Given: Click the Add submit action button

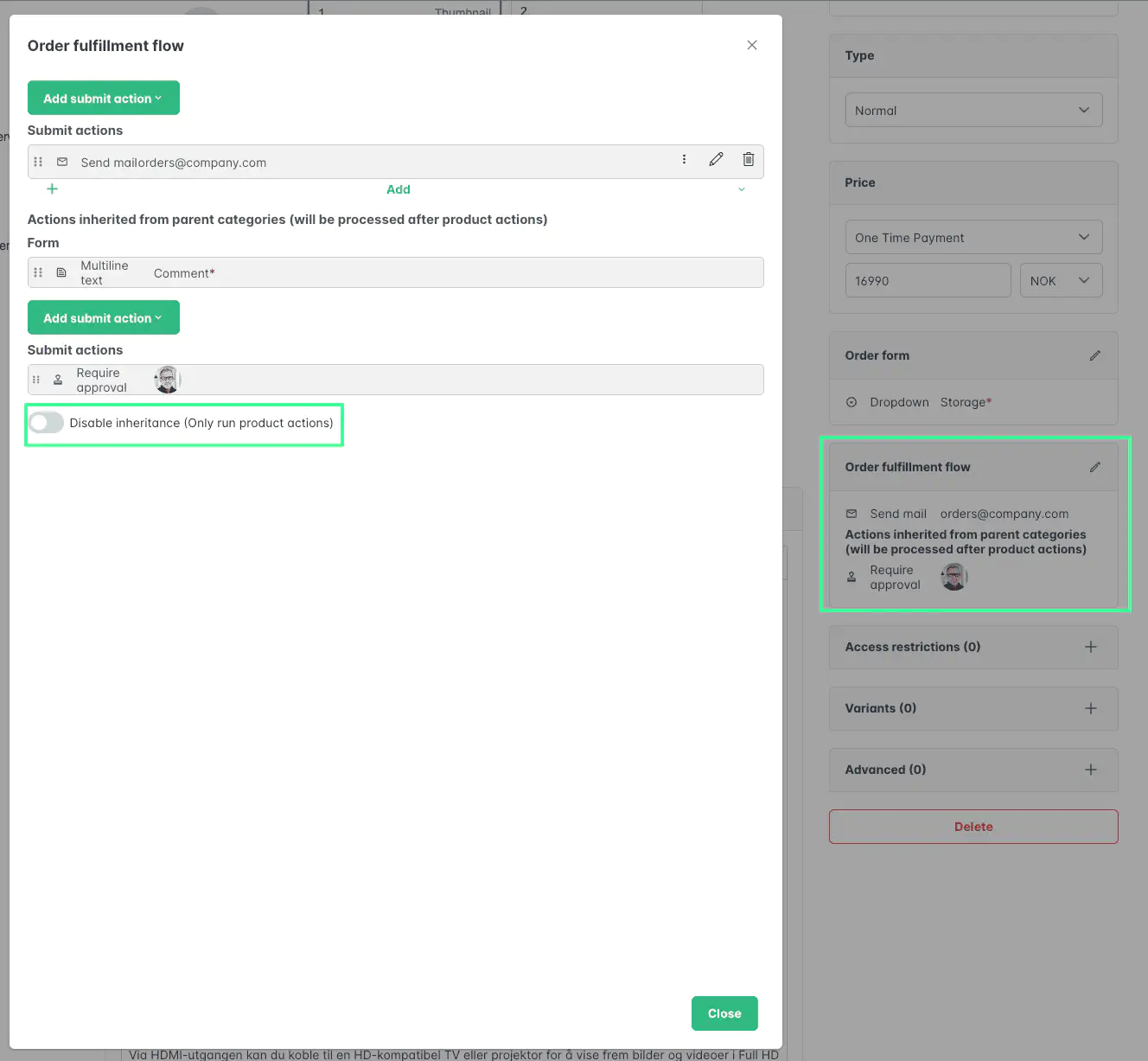Looking at the screenshot, I should point(103,98).
